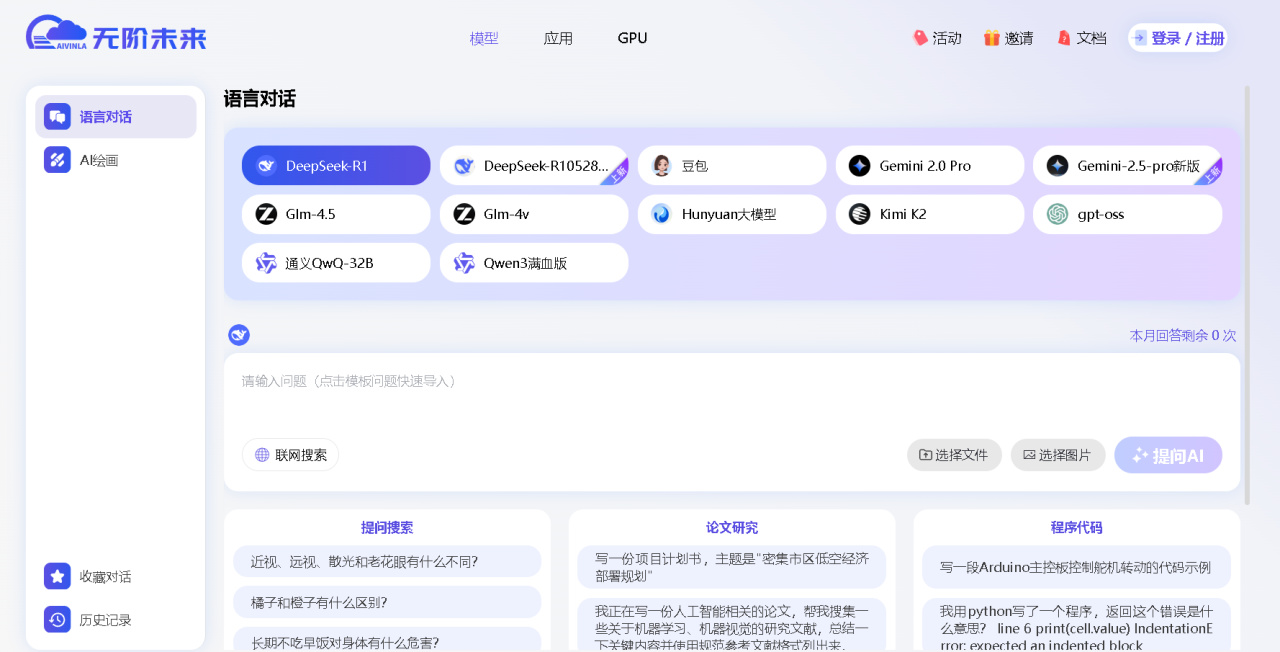Toggle the 联网搜索 web search option

[290, 455]
